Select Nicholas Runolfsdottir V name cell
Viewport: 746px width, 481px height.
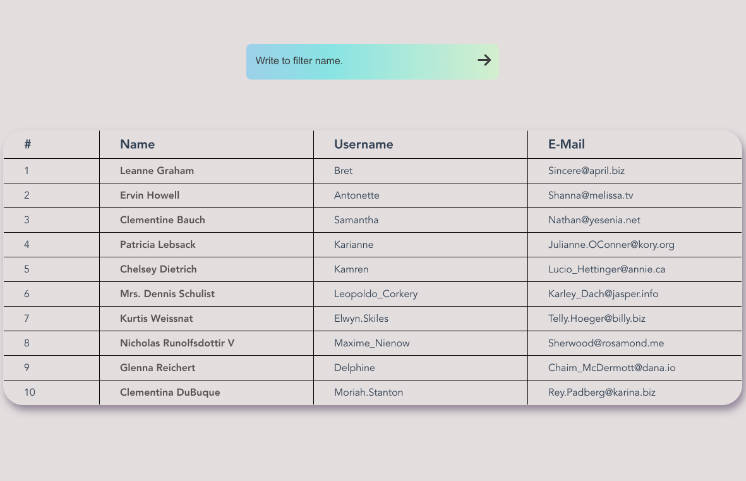click(x=177, y=343)
